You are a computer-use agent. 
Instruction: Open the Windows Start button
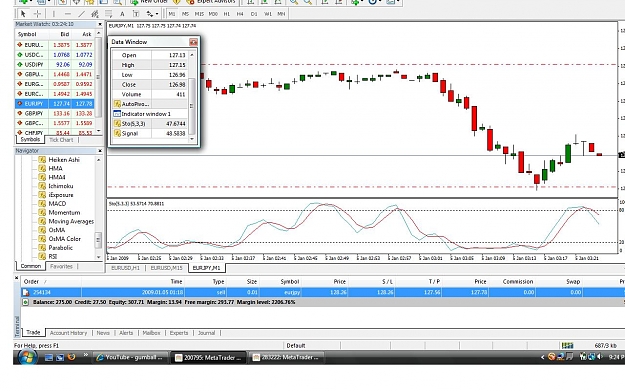pyautogui.click(x=27, y=357)
